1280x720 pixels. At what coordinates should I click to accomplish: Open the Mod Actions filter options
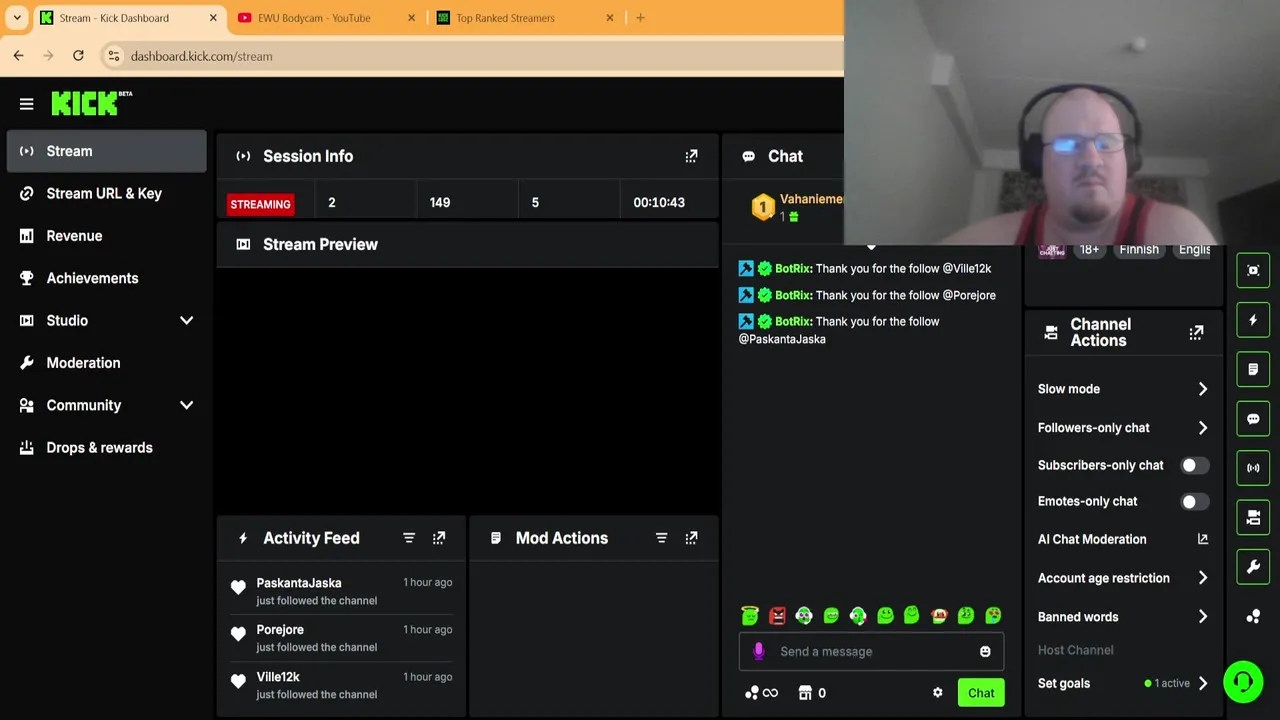tap(661, 538)
